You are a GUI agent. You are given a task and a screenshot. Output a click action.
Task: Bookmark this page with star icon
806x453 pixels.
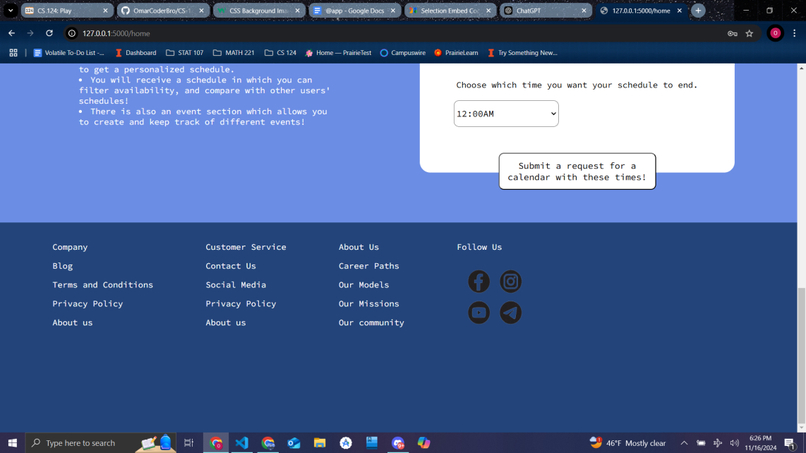click(x=749, y=33)
